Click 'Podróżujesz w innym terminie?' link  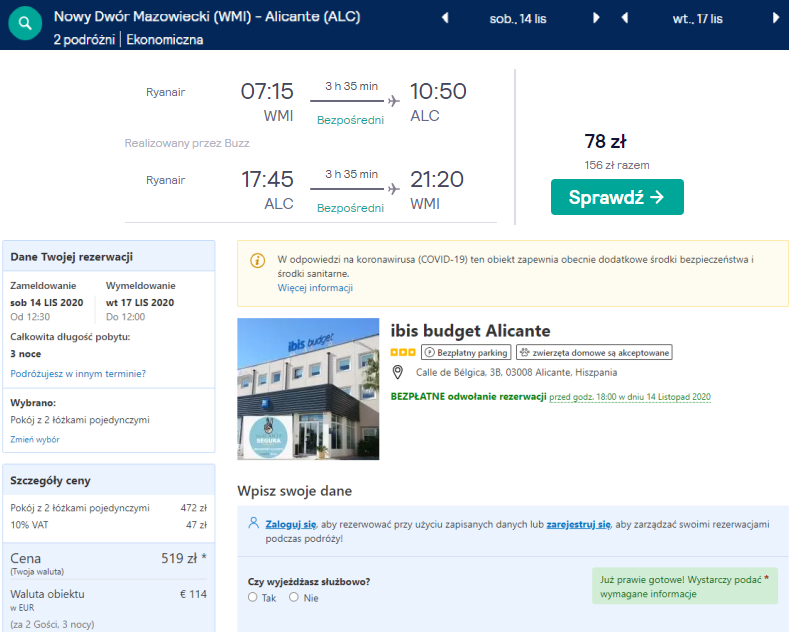(78, 374)
